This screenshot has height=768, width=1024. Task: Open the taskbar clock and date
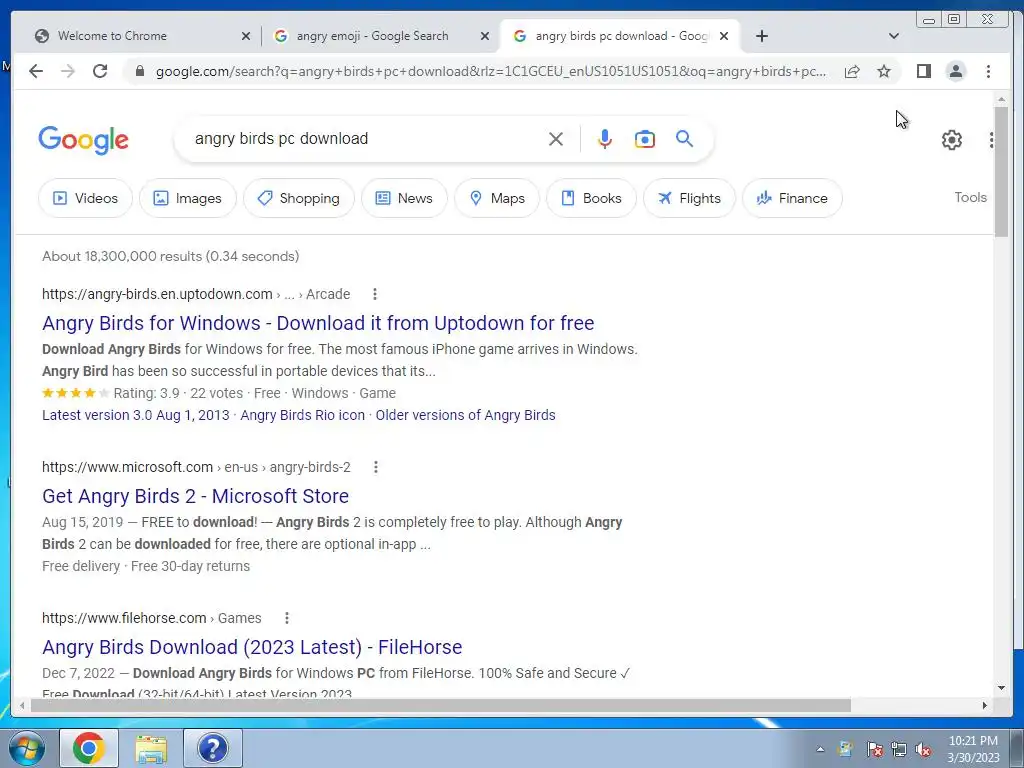pyautogui.click(x=973, y=748)
